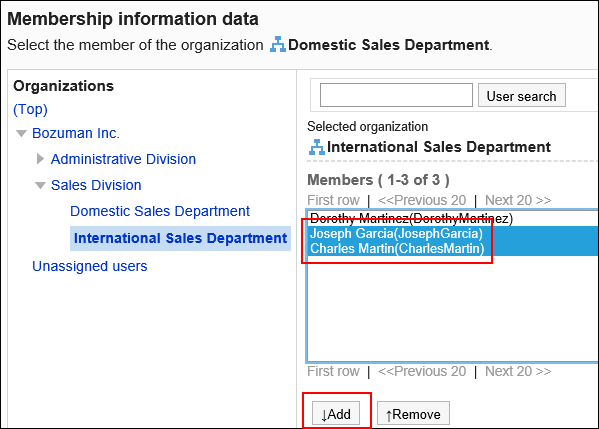The width and height of the screenshot is (599, 429).
Task: Select Administrative Division in the tree
Action: (123, 159)
